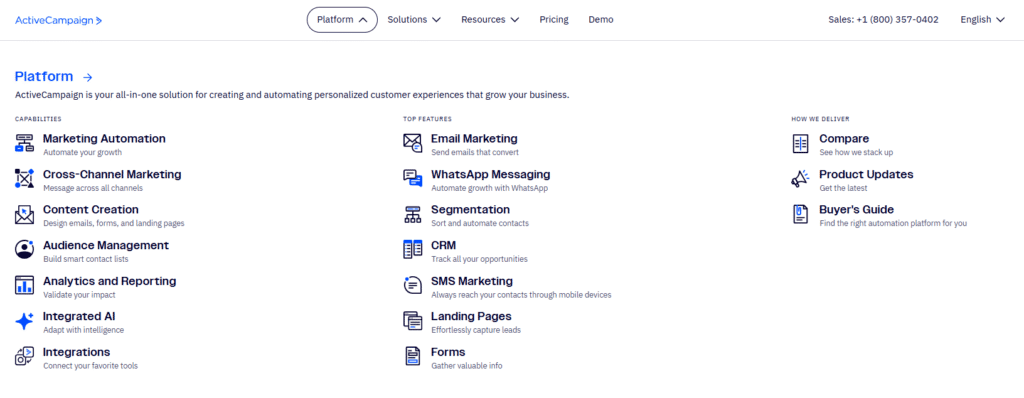Screen dimensions: 1024x398
Task: Click 'Adapt with intelligence' text
Action: pyautogui.click(x=84, y=330)
